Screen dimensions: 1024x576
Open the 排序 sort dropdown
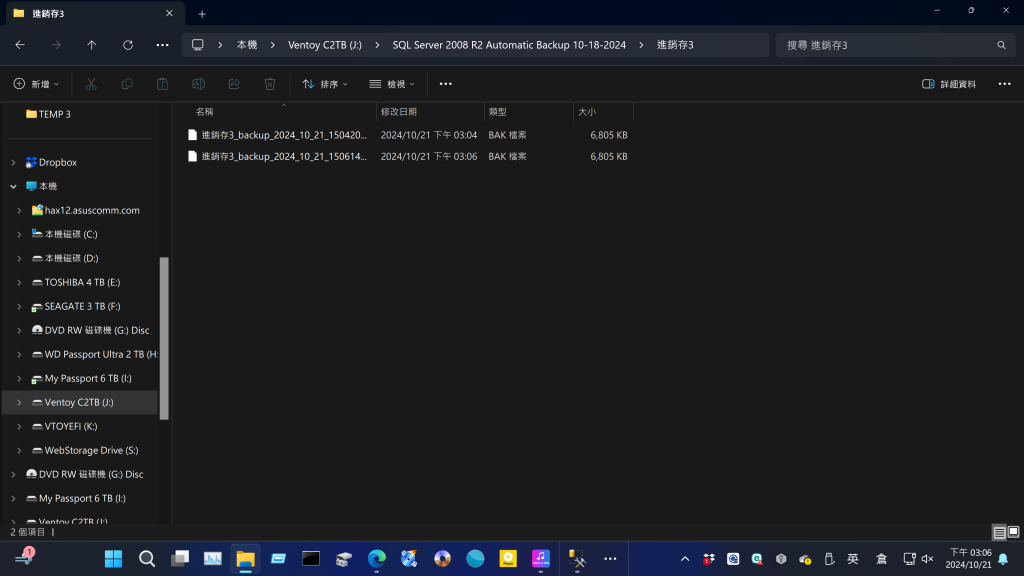point(325,84)
